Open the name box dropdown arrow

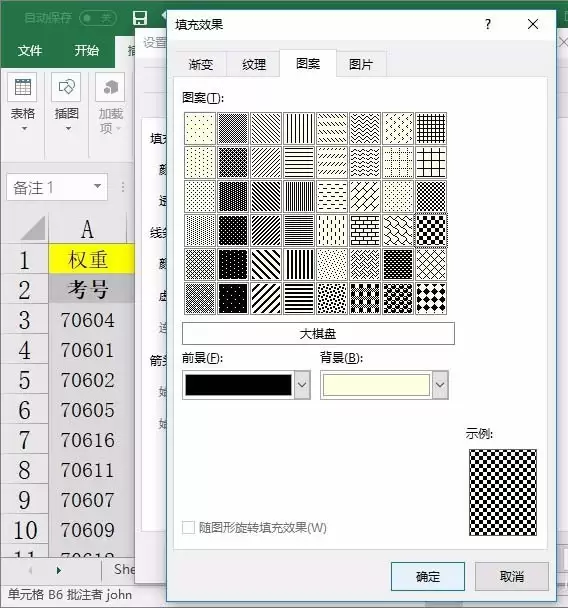pyautogui.click(x=97, y=187)
